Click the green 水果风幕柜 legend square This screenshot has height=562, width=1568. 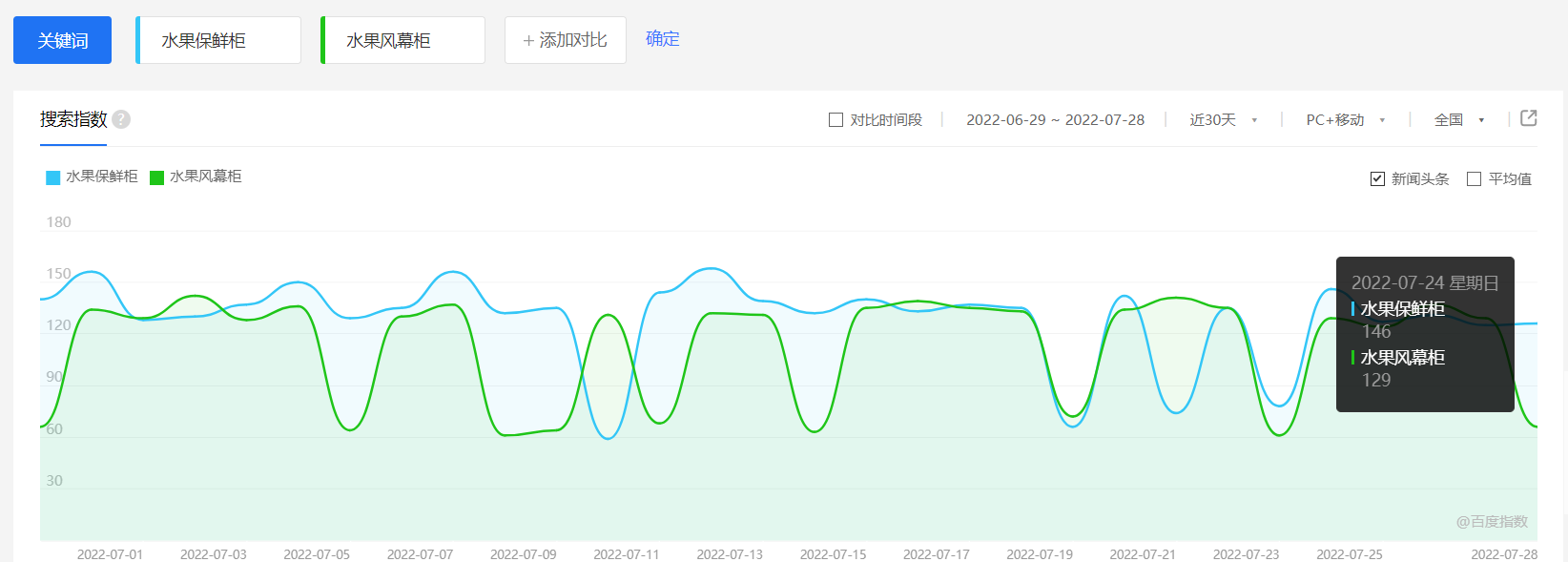pyautogui.click(x=157, y=177)
